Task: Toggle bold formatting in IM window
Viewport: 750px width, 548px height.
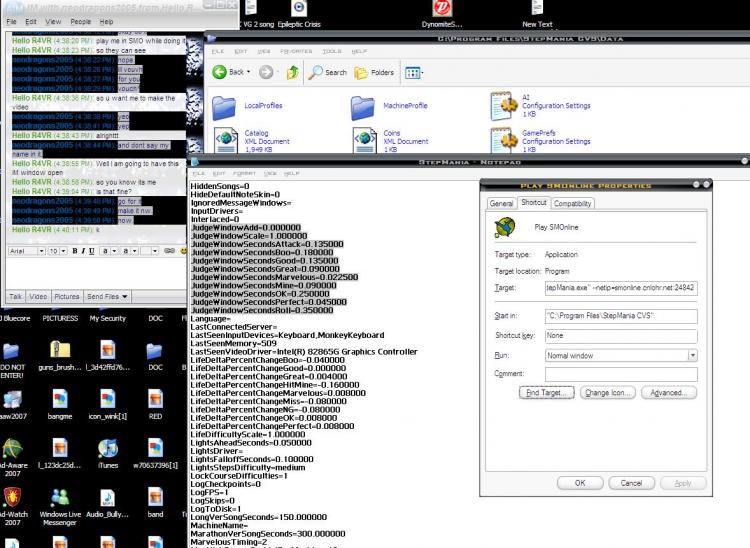Action: [x=75, y=251]
